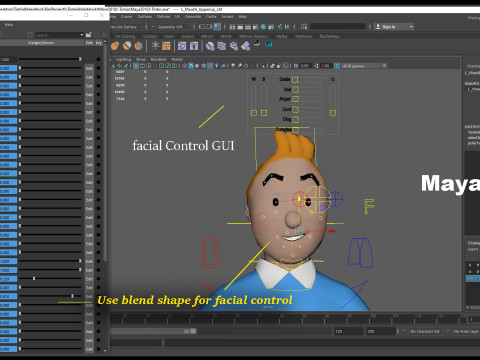Image resolution: width=480 pixels, height=360 pixels.
Task: Toggle the Sad control box in facial GUI
Action: (x=295, y=89)
